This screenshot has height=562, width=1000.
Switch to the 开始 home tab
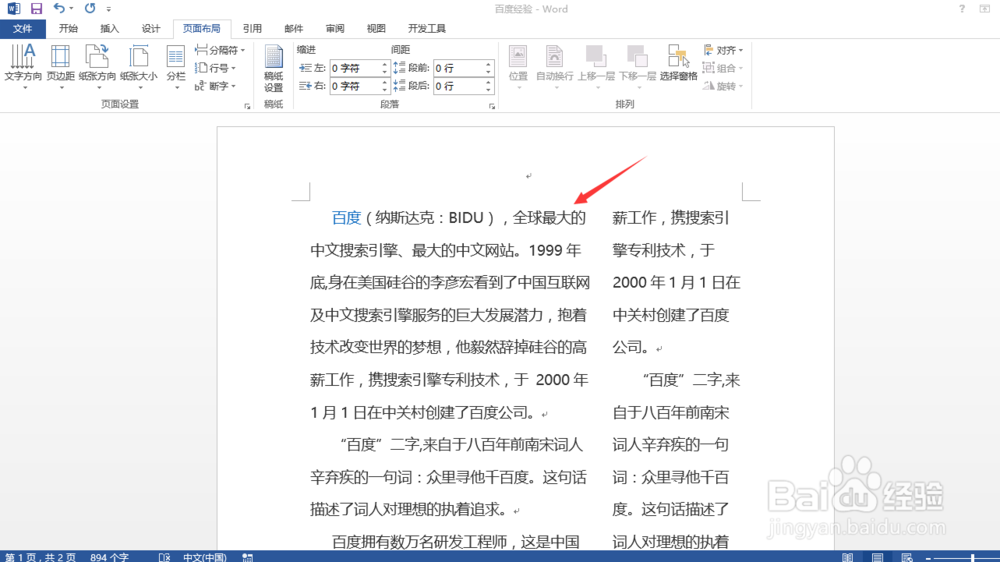point(68,29)
